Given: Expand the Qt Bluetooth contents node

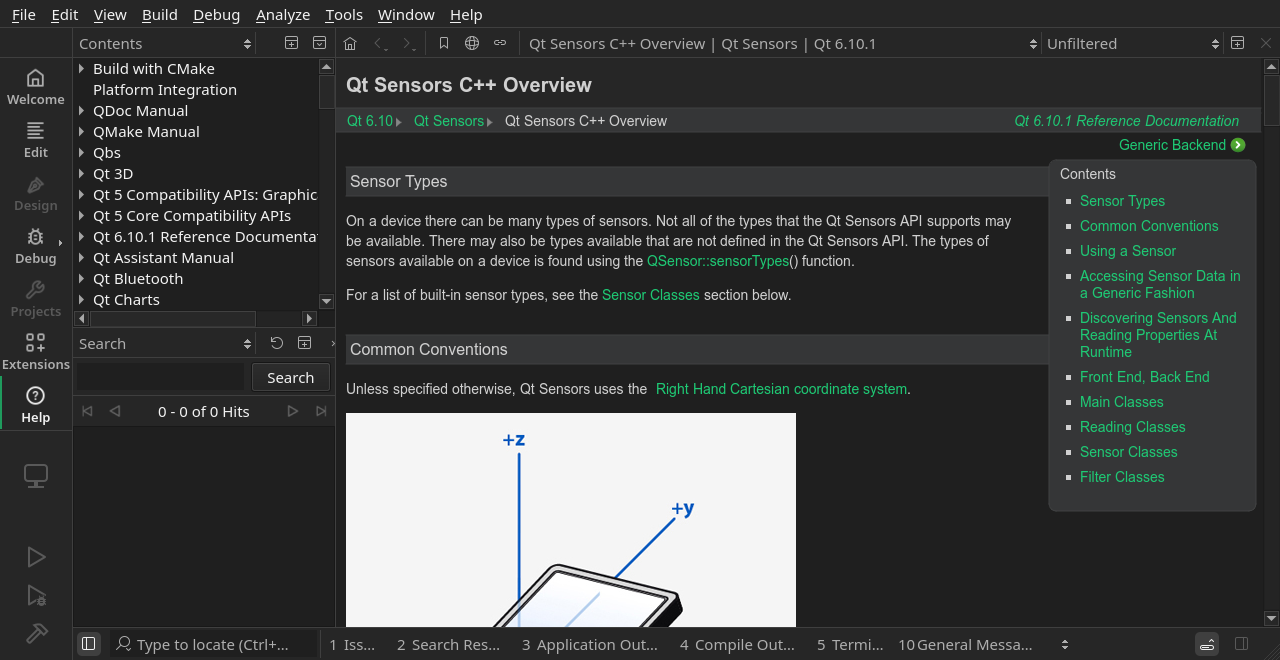Looking at the screenshot, I should [82, 278].
